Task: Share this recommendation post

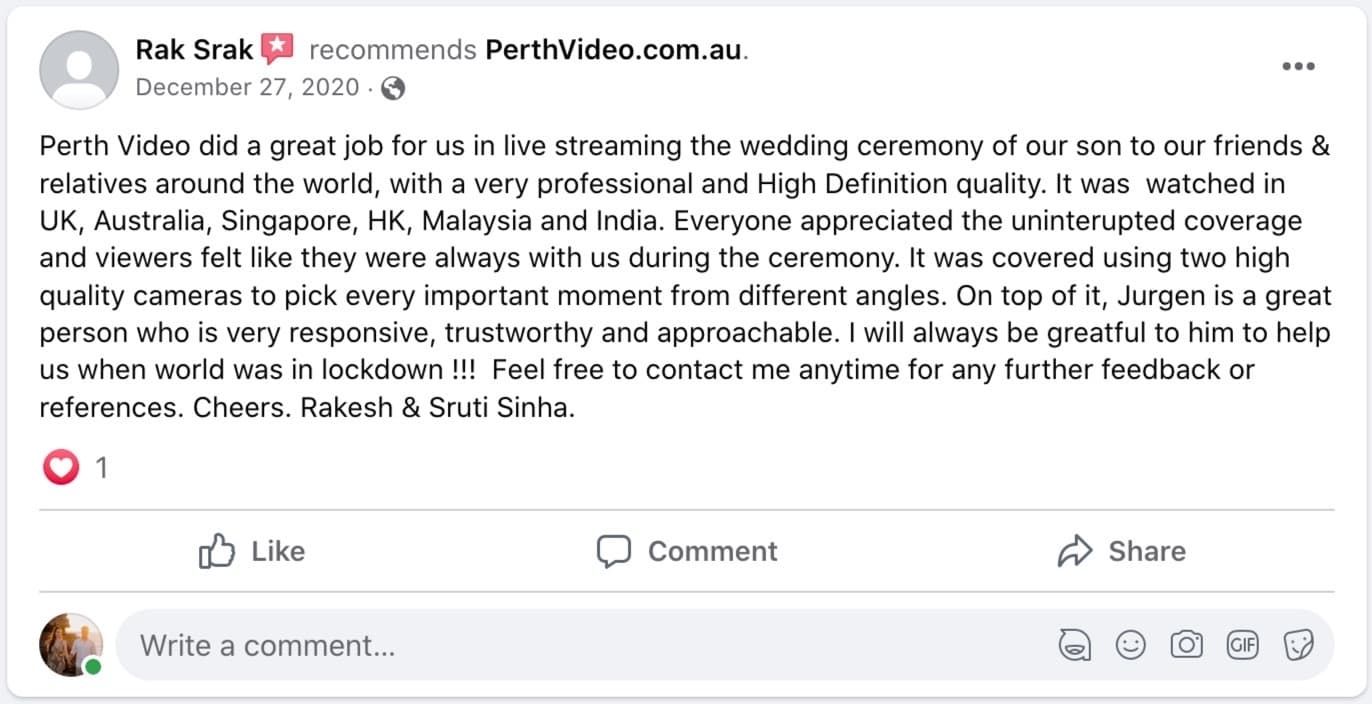Action: [x=1121, y=551]
